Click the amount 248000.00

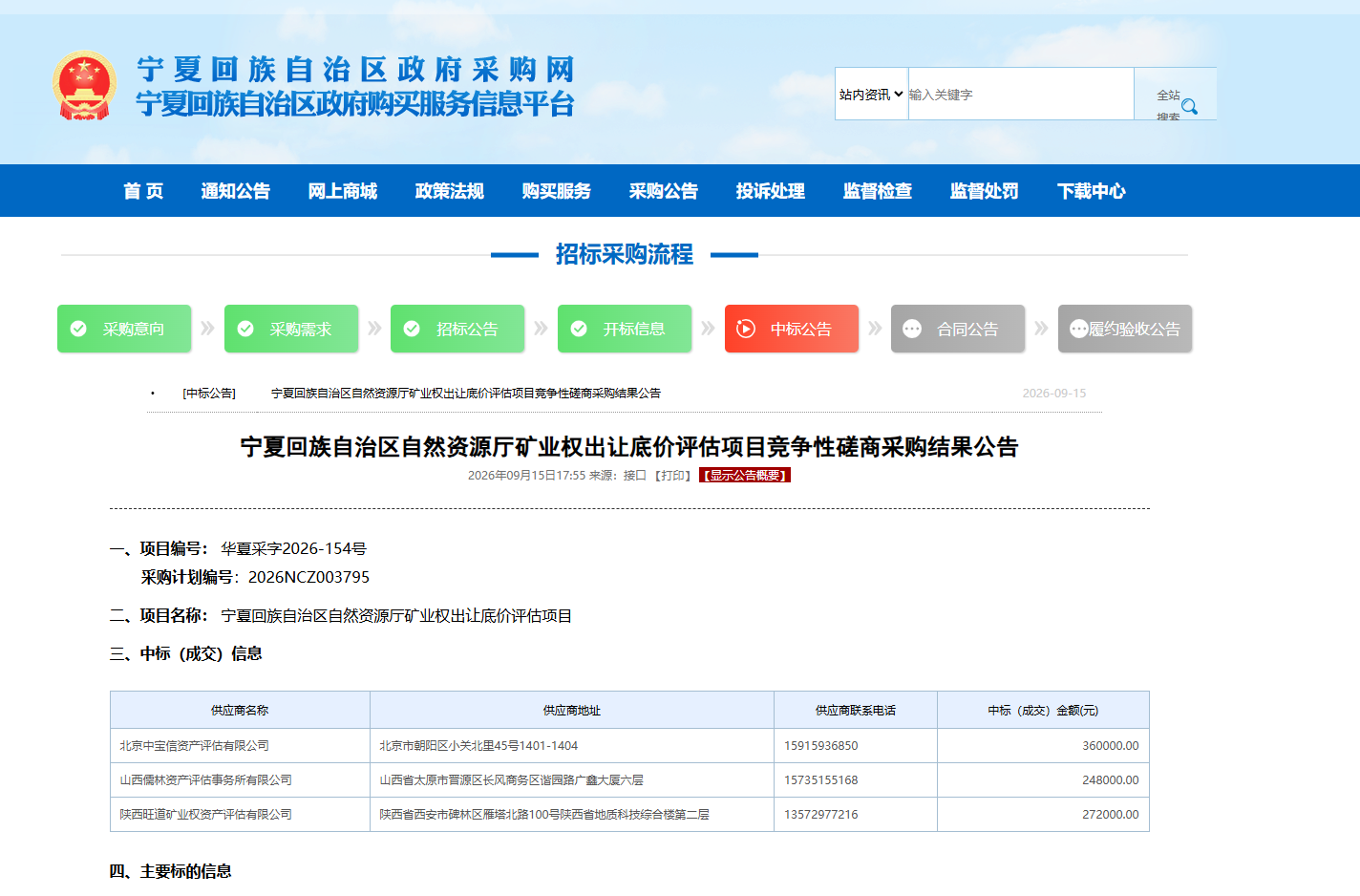tap(1111, 780)
